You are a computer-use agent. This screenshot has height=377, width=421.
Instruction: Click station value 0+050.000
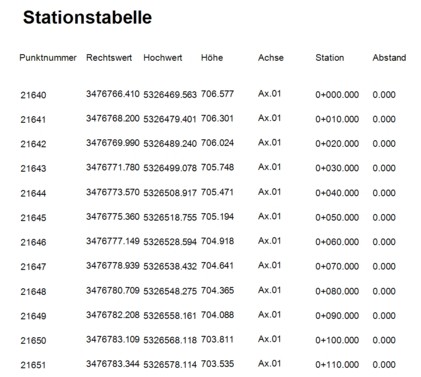(337, 217)
